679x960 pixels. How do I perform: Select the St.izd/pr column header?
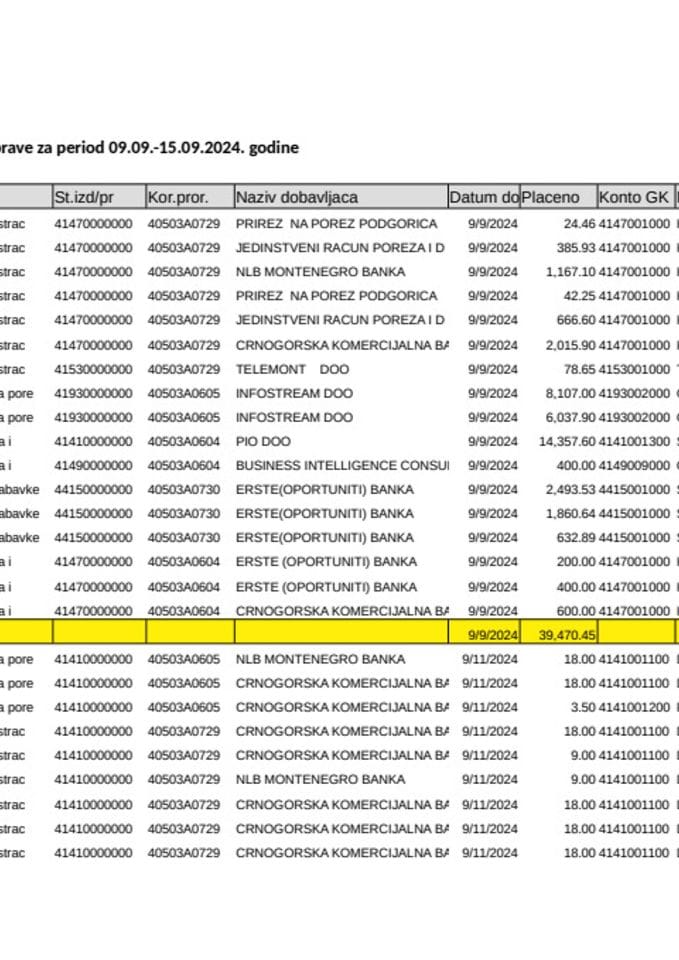point(99,197)
